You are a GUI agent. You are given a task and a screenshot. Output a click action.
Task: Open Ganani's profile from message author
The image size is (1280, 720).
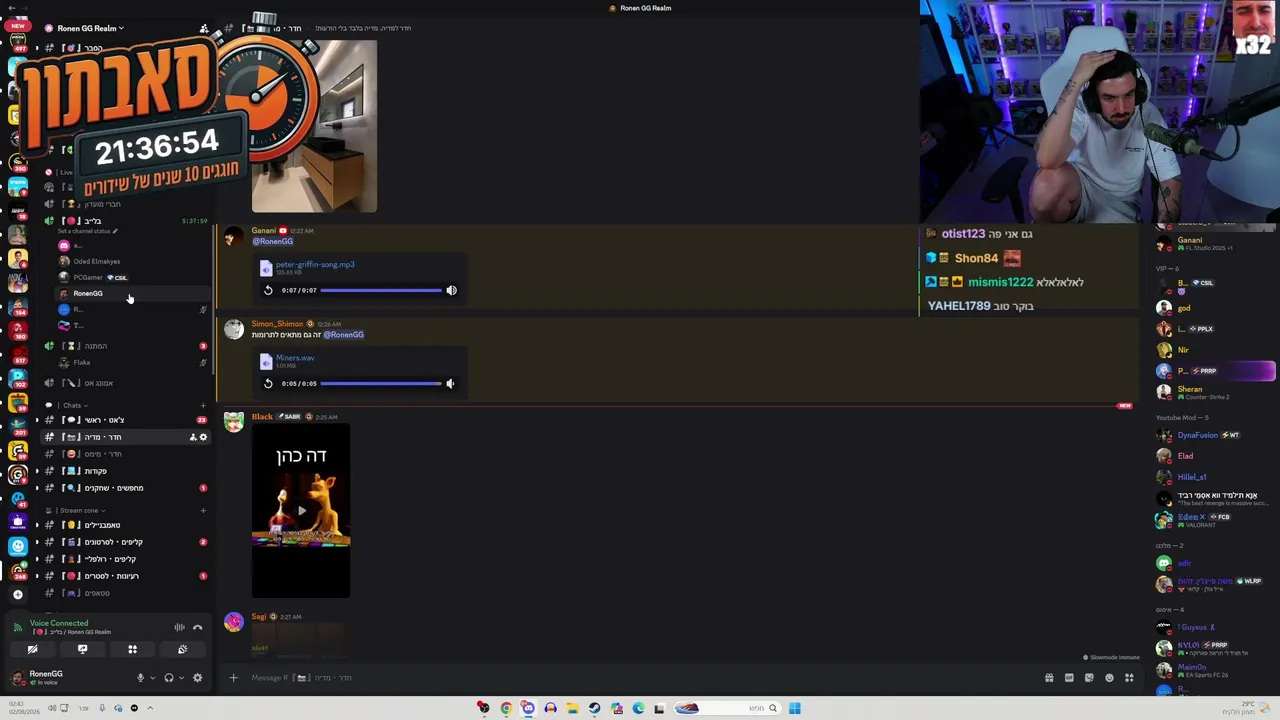point(264,231)
